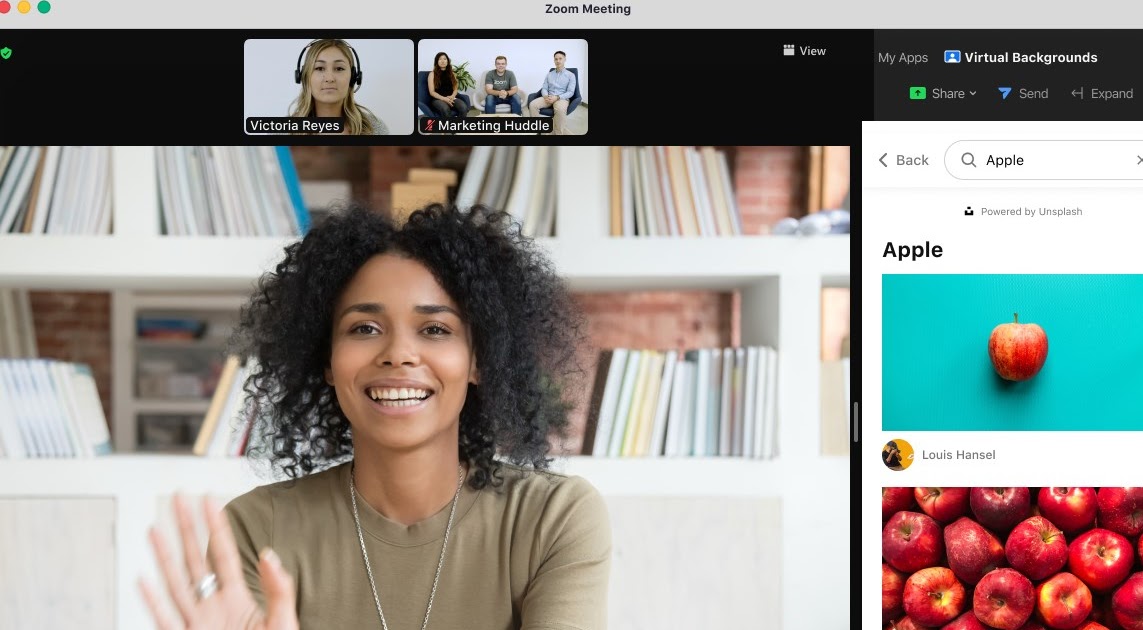Click the green Share icon
This screenshot has width=1143, height=630.
point(918,93)
